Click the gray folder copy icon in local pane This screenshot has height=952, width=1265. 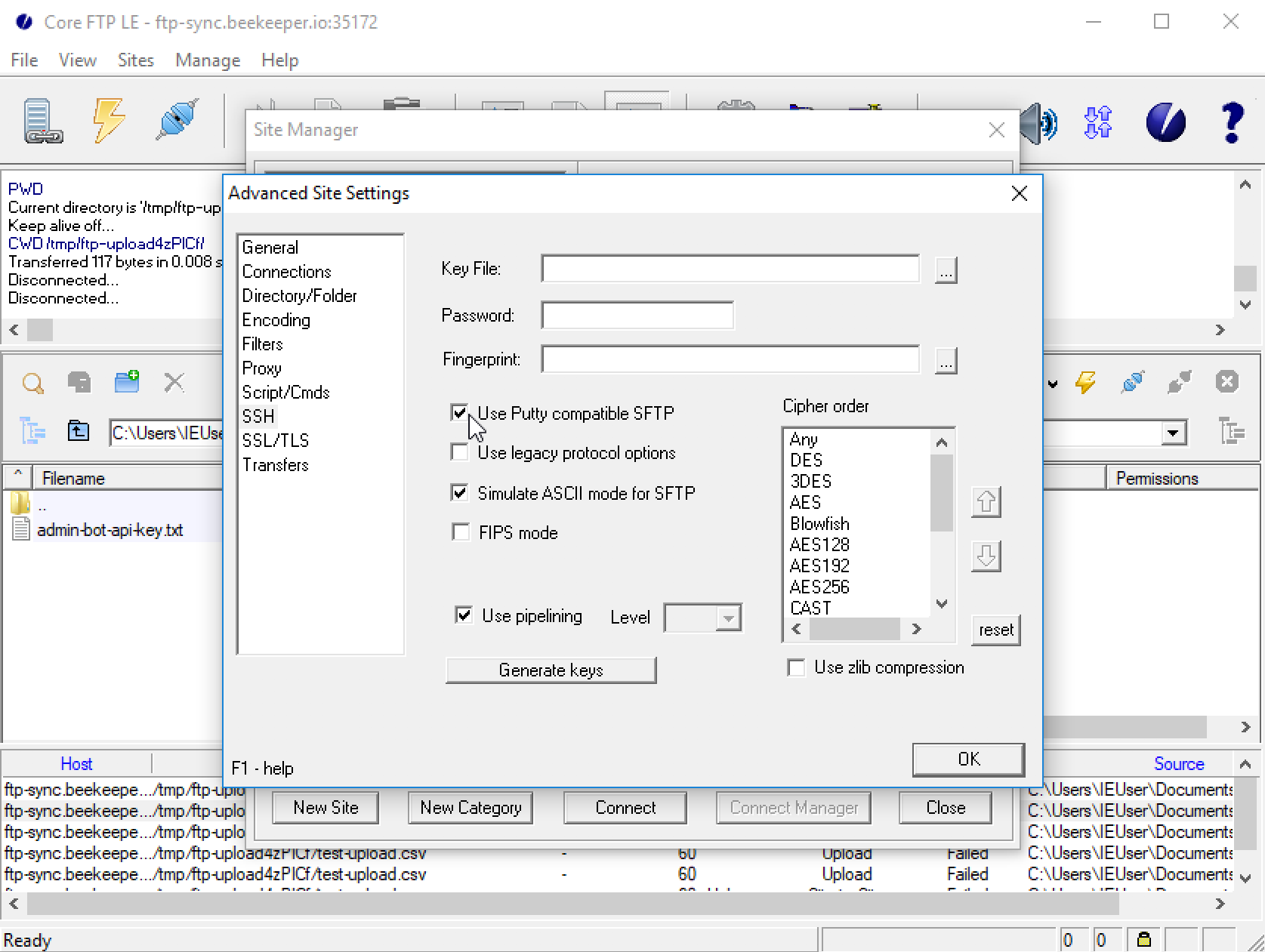pos(79,382)
